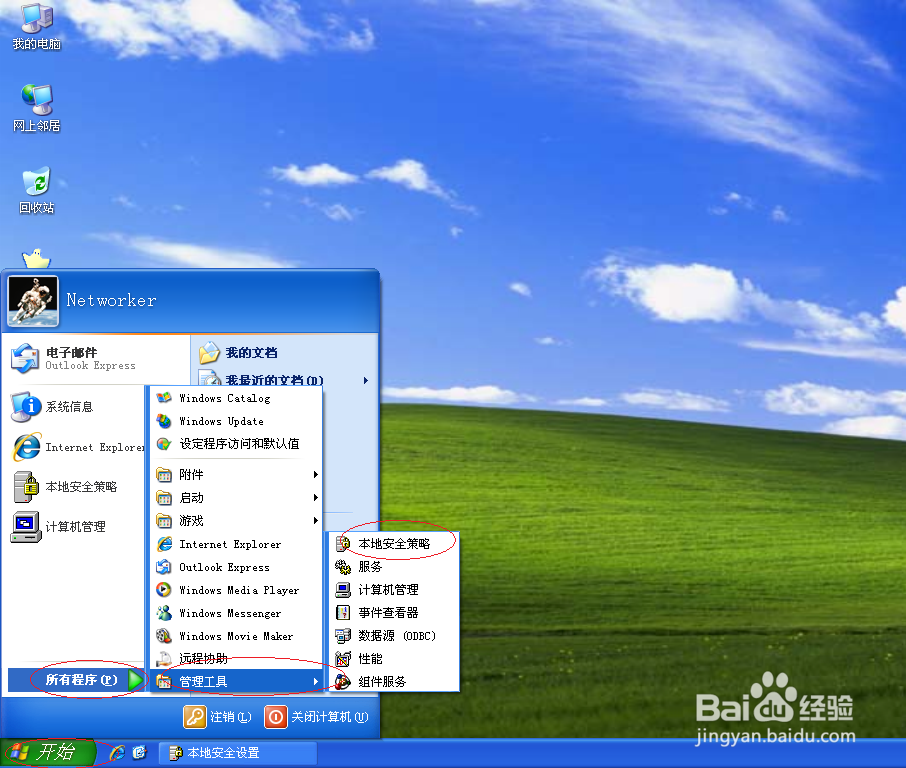Click the green All Programs arrow
Viewport: 906px width, 768px height.
point(135,680)
